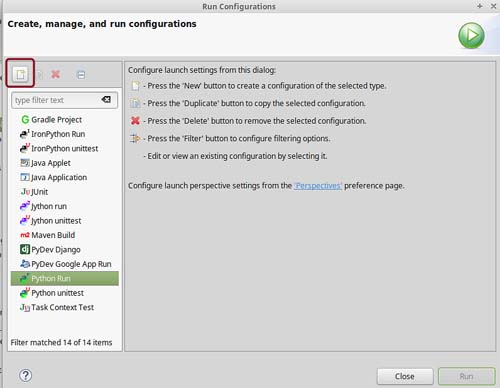Click the Task Context Test icon

pos(25,307)
